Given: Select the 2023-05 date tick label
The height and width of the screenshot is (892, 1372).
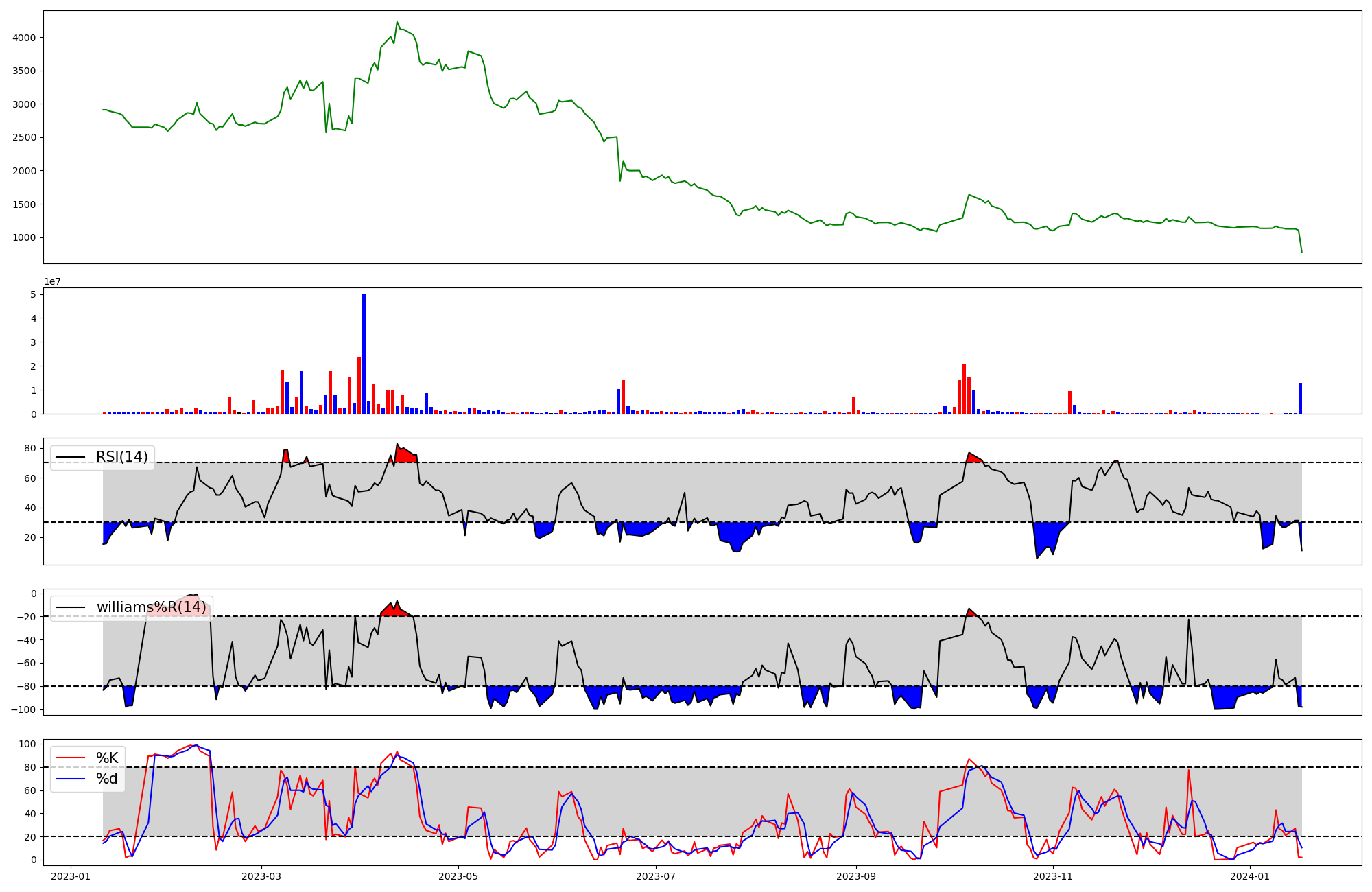Looking at the screenshot, I should coord(458,876).
